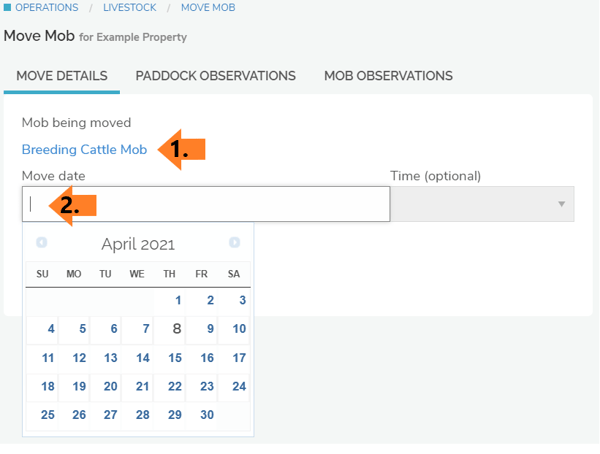Click the Move Mob breadcrumb
Screen dimensions: 600x454
[x=208, y=8]
